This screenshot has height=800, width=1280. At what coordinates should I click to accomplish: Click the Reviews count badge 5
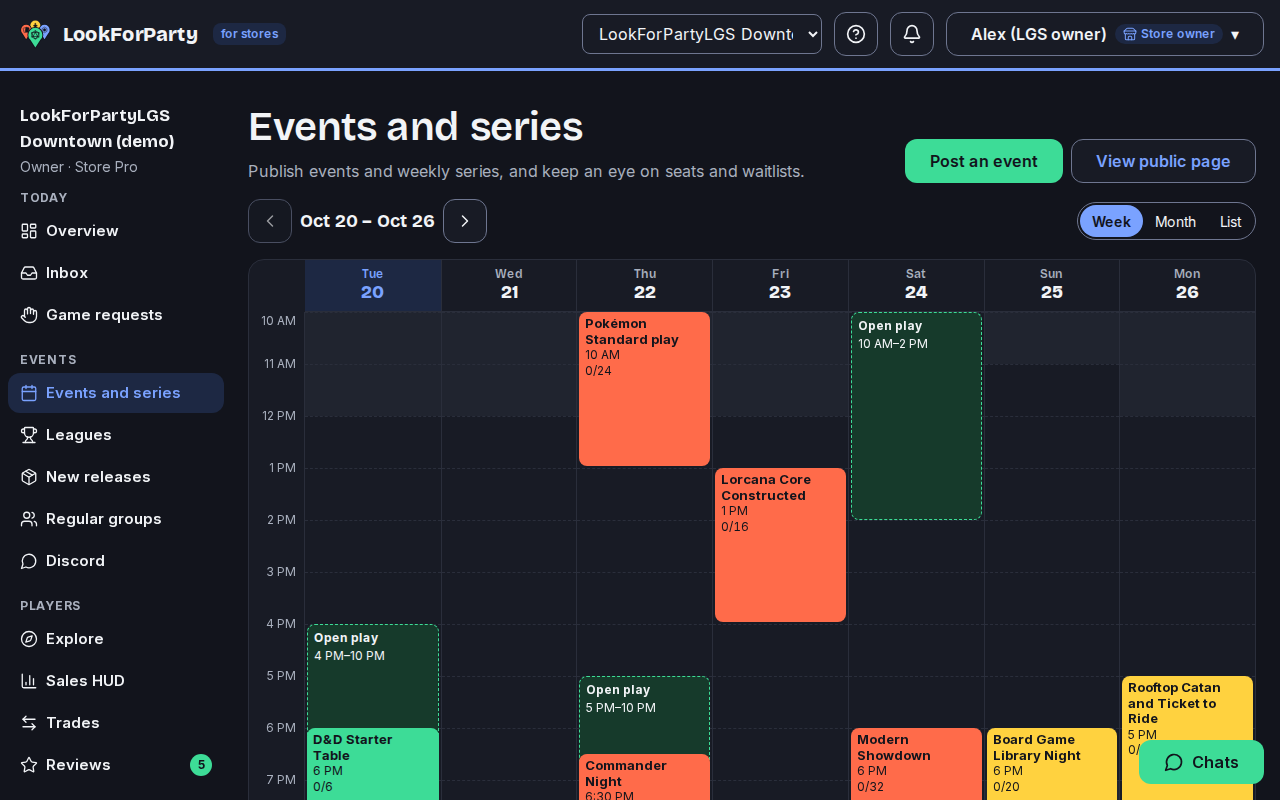201,765
